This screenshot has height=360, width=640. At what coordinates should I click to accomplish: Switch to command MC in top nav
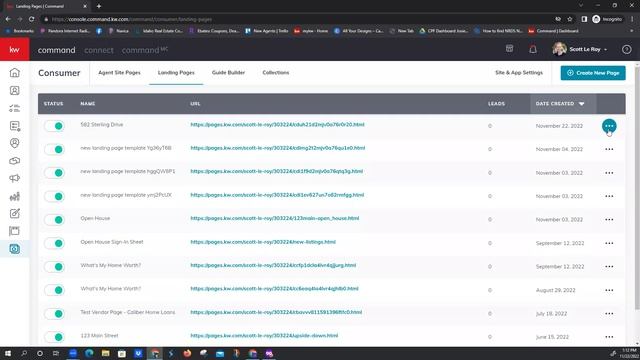click(144, 50)
